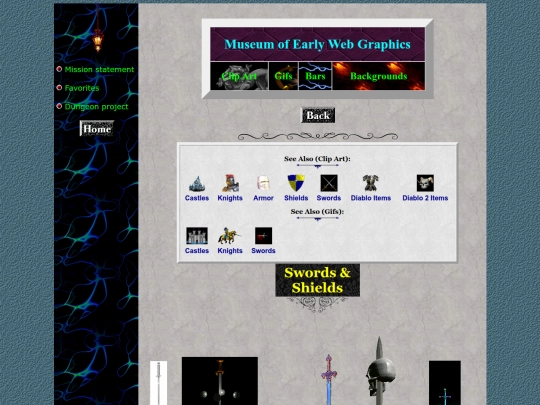
Task: Click the Diablo Items armor icon
Action: click(x=371, y=183)
